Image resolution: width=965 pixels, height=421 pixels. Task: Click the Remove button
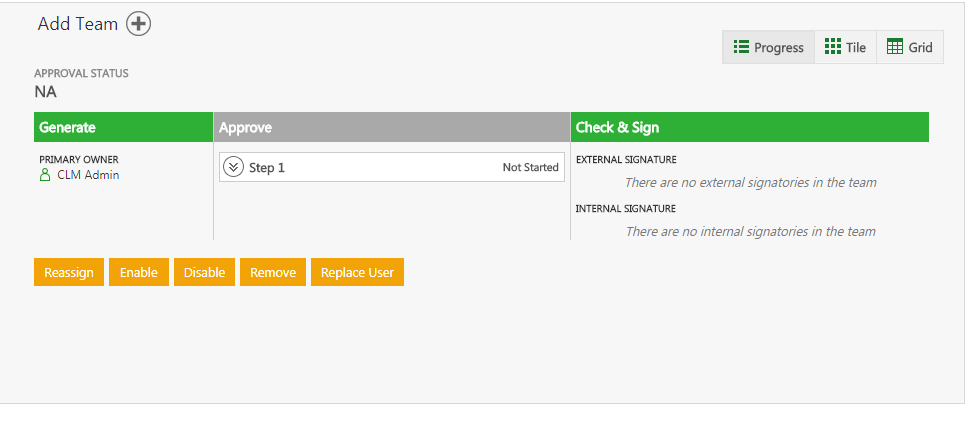click(273, 273)
